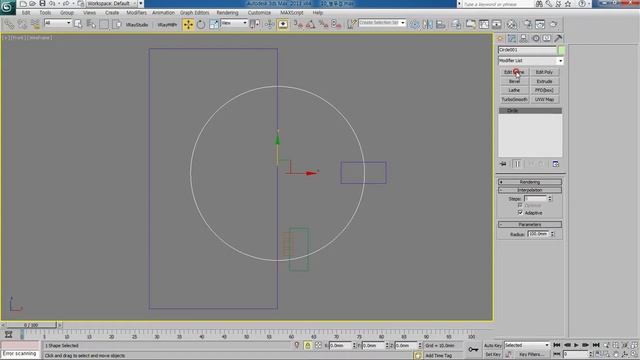Click the Select and Link icon
The width and height of the screenshot is (640, 360).
pos(9,24)
